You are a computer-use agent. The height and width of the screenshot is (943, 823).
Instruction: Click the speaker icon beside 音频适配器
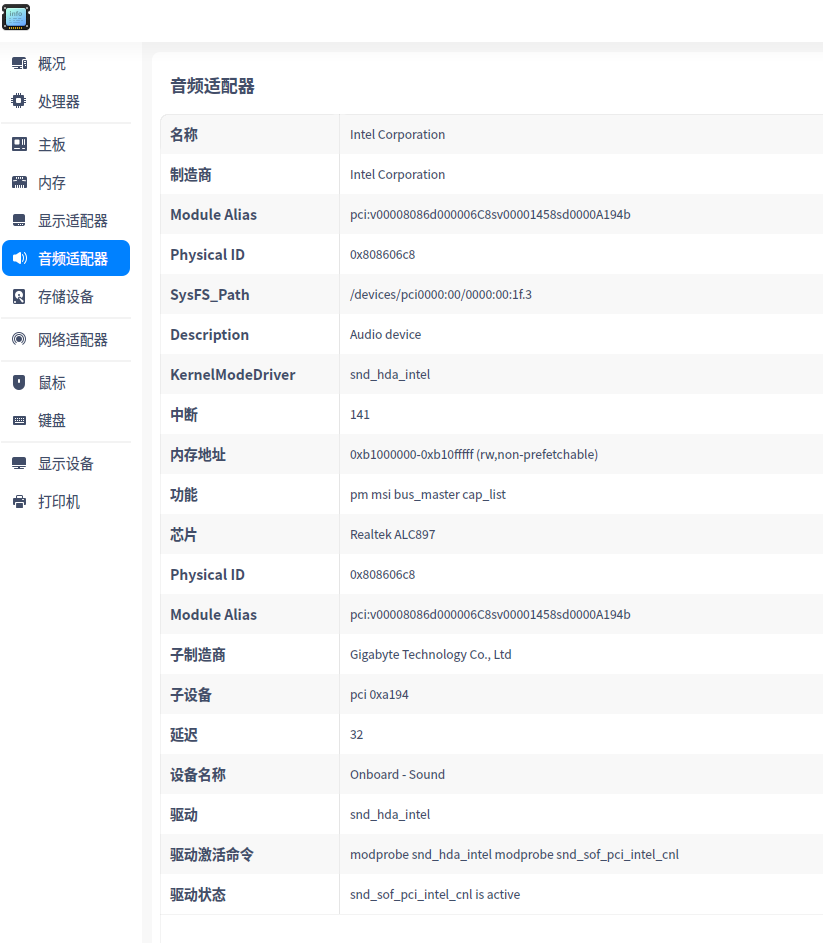coord(19,258)
